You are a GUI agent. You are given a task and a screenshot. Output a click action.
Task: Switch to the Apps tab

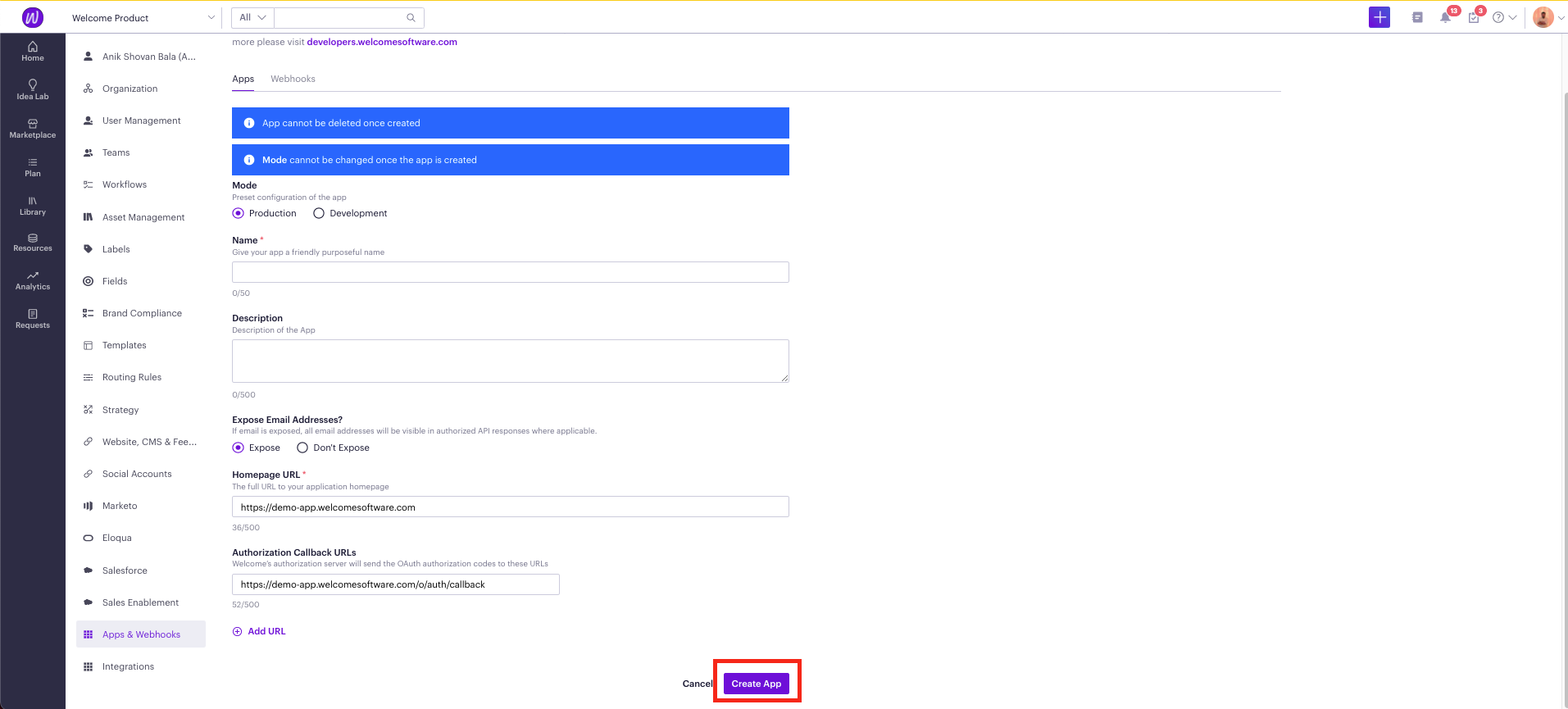tap(243, 79)
